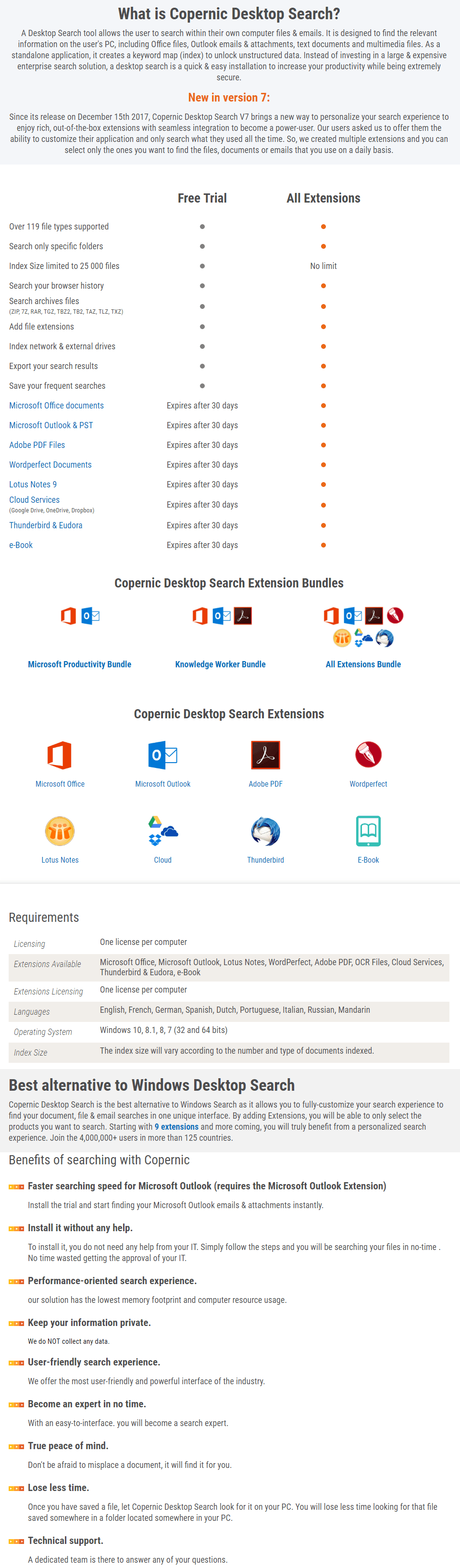Screen dimensions: 460x1568
Task: Click the e-Book link in comparison table
Action: pyautogui.click(x=21, y=545)
